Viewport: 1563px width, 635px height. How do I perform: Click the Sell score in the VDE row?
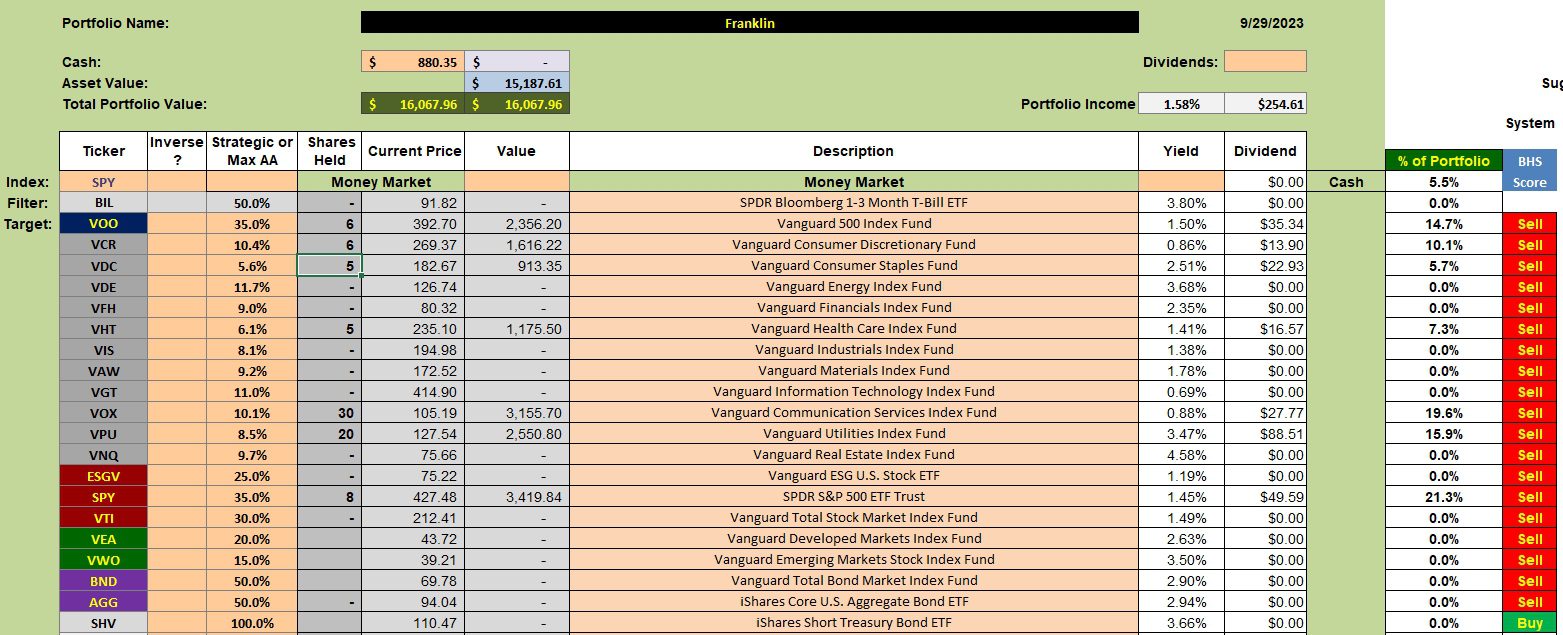pos(1530,287)
